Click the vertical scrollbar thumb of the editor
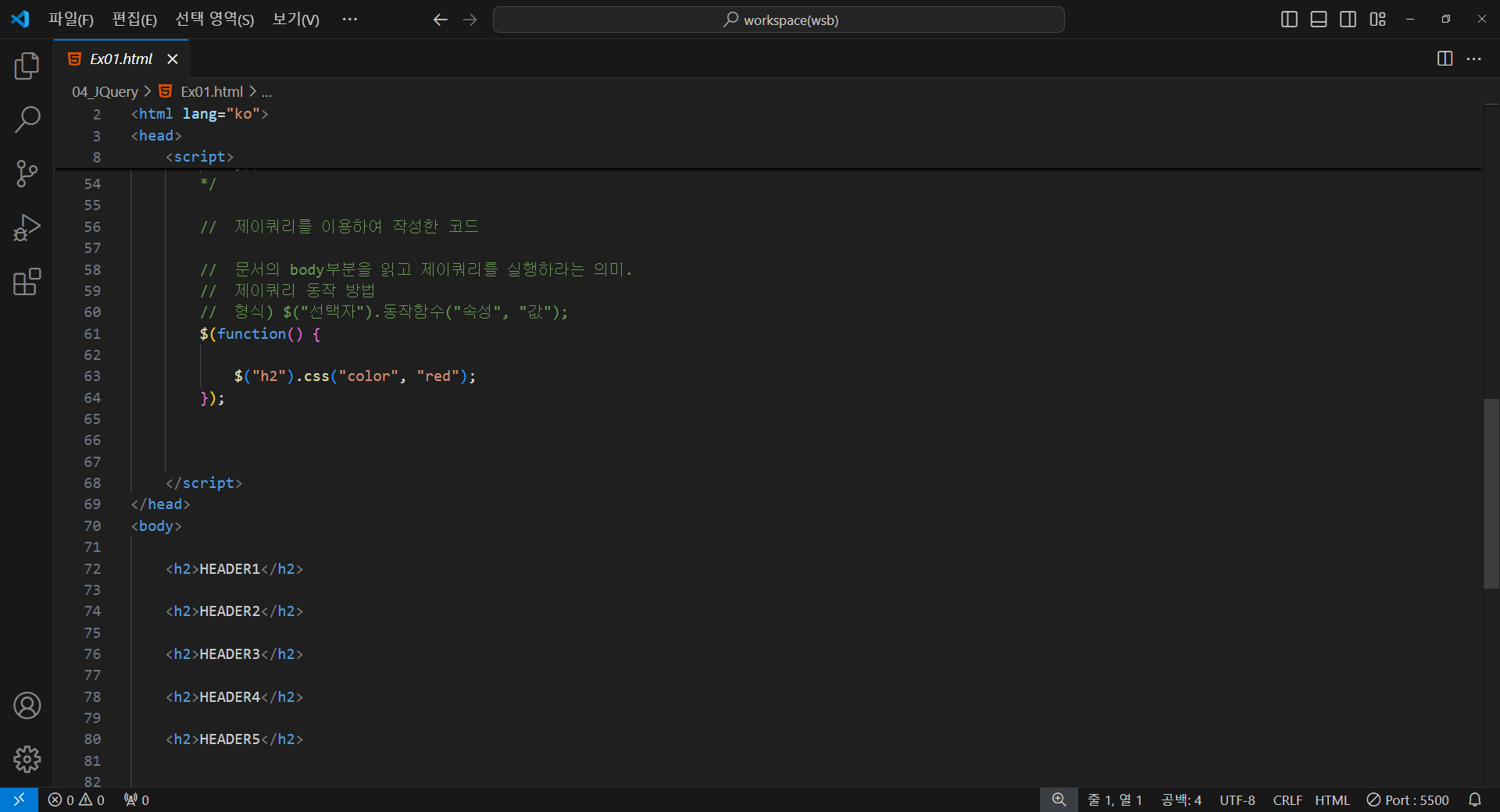 [x=1491, y=493]
